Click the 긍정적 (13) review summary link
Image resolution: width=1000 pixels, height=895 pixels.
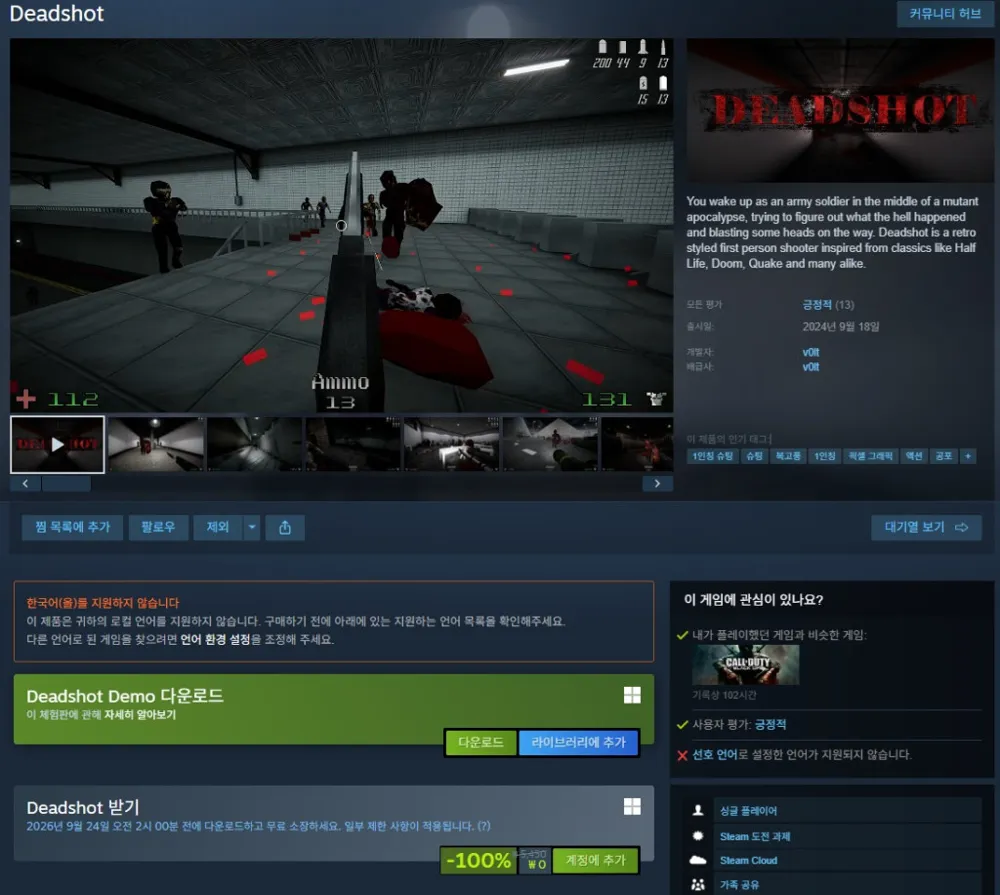pyautogui.click(x=828, y=305)
